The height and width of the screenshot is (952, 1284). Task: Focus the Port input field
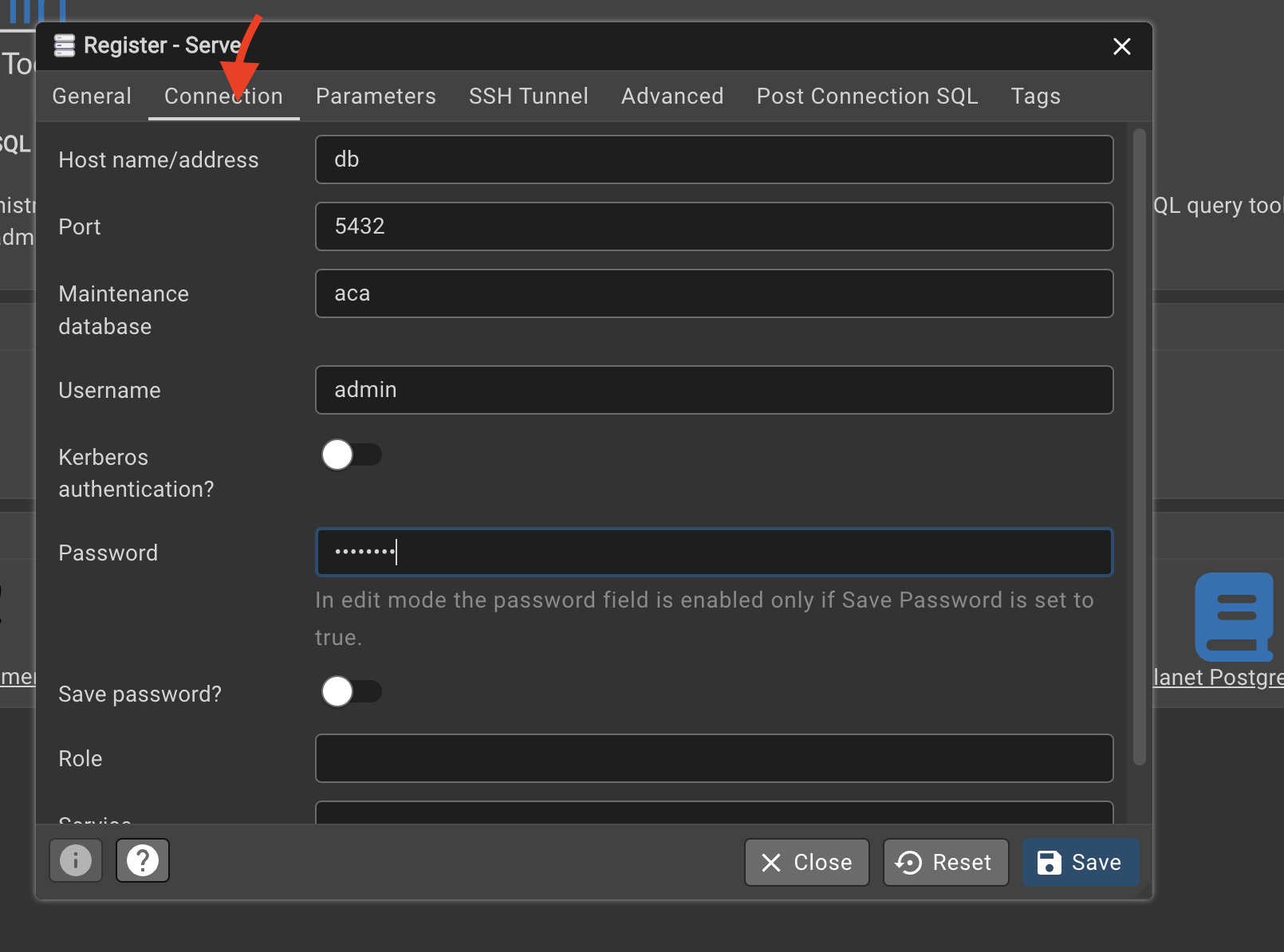714,226
